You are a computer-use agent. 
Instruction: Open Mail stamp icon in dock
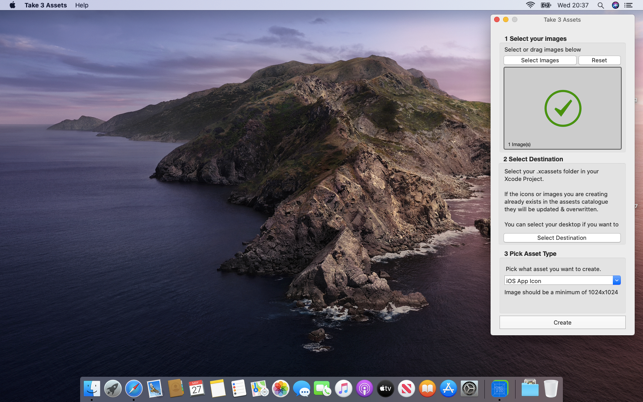(155, 388)
